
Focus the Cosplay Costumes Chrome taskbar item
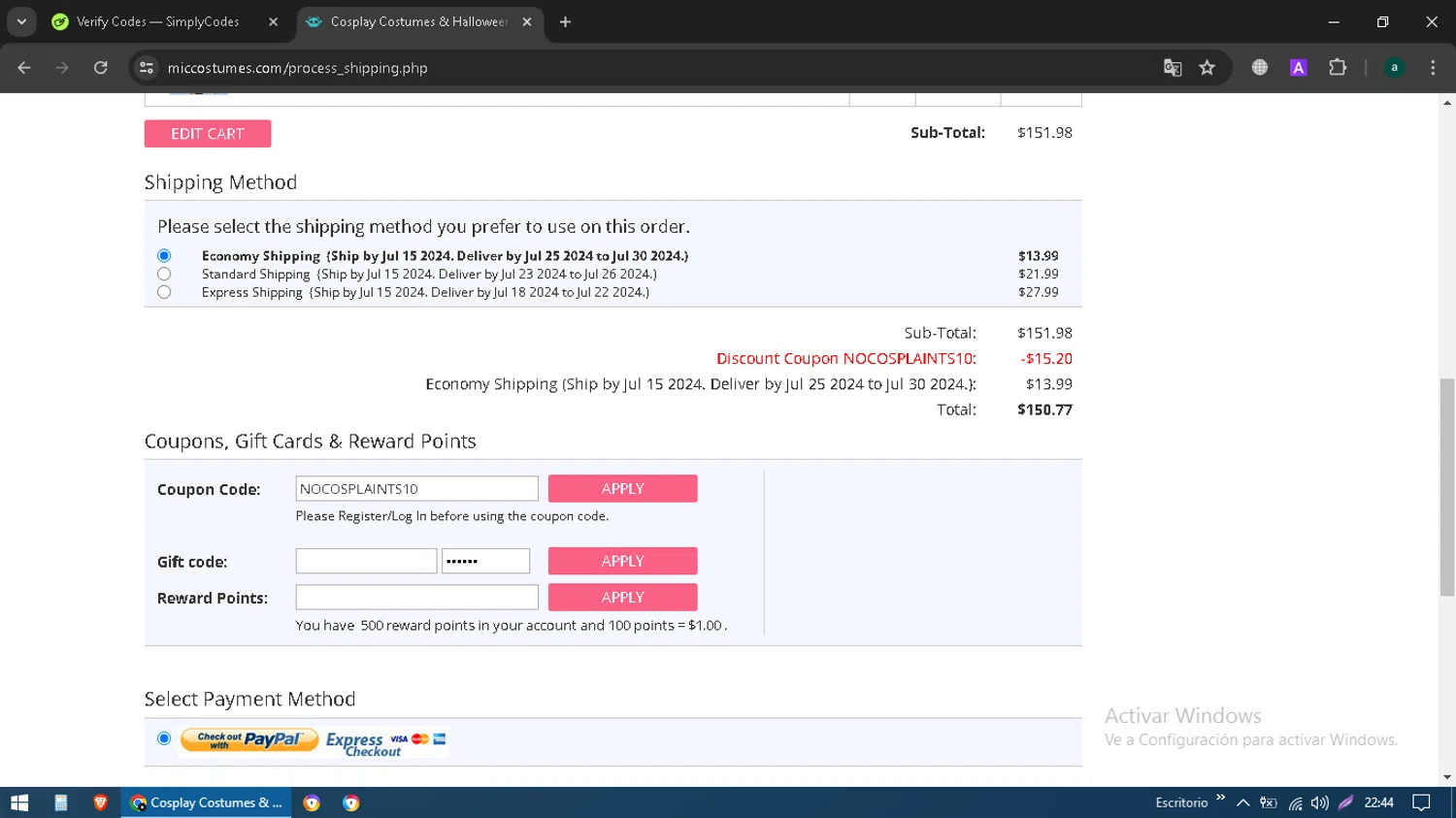point(206,802)
